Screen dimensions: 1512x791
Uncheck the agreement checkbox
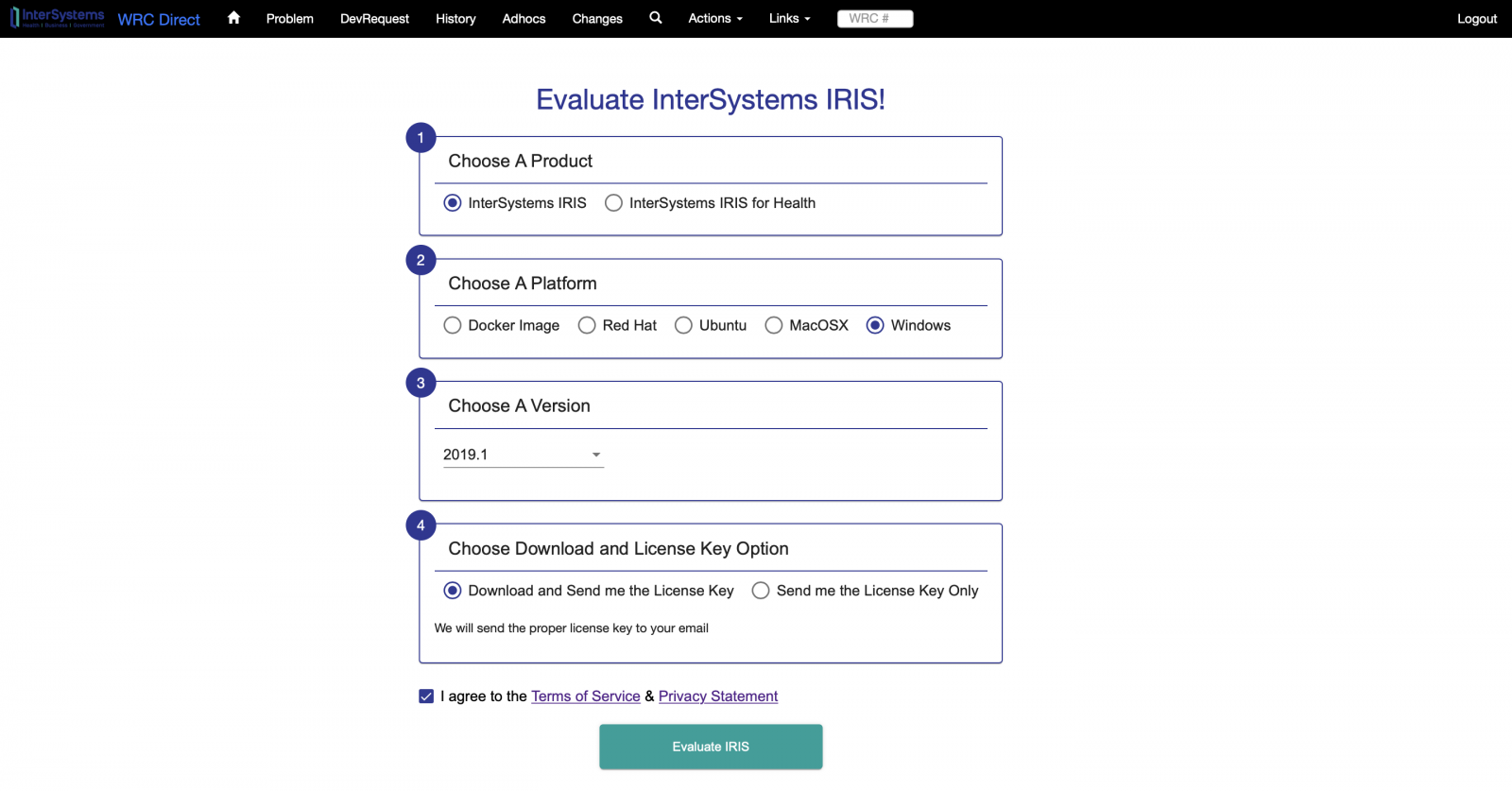pos(426,696)
